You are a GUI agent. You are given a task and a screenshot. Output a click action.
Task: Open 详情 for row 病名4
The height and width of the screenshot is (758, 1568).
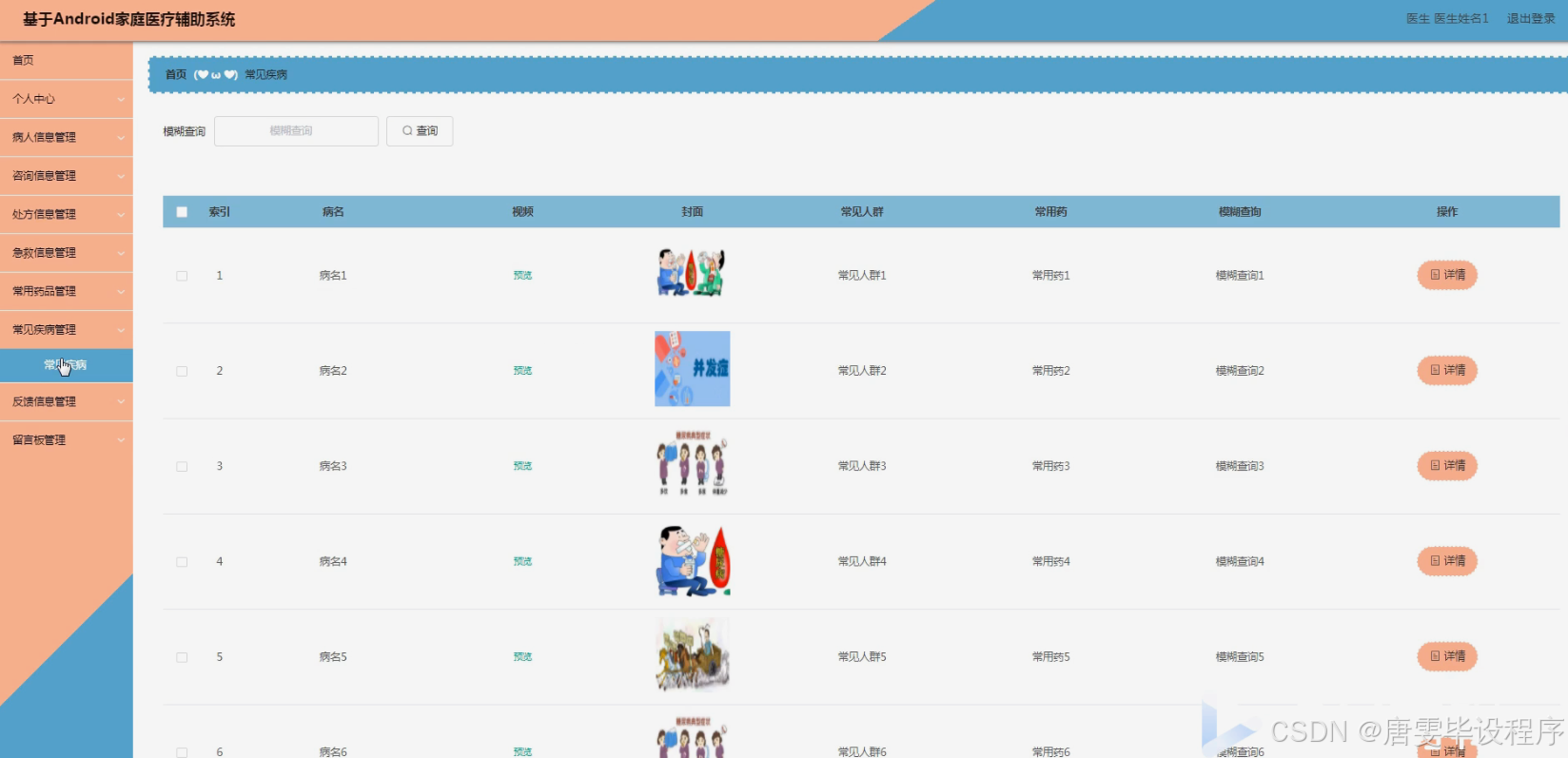pyautogui.click(x=1447, y=561)
